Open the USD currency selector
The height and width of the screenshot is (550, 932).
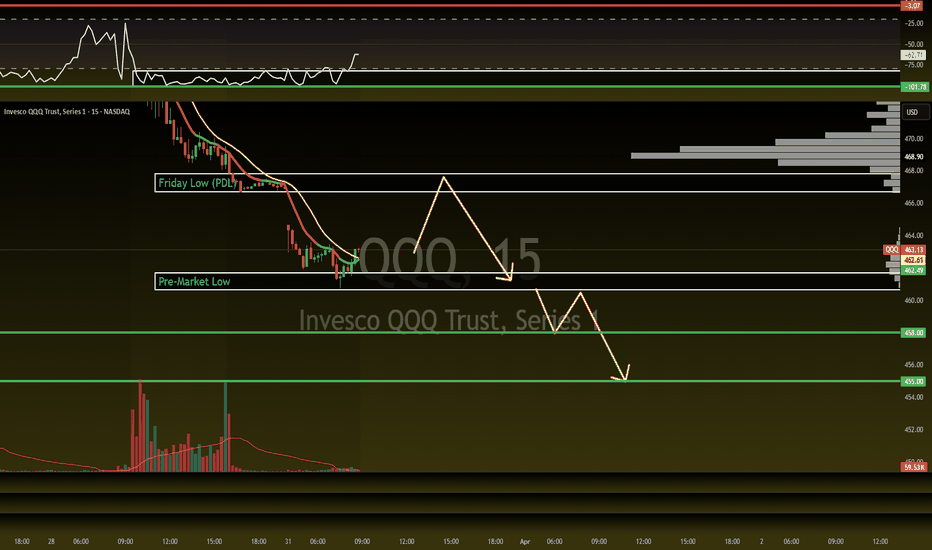[x=915, y=112]
